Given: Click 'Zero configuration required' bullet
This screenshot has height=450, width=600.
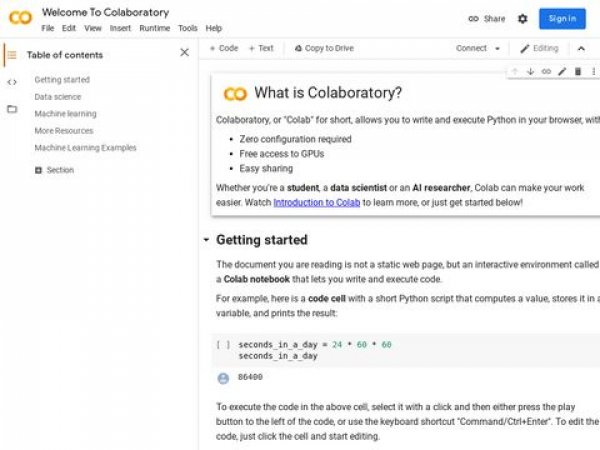Looking at the screenshot, I should [295, 139].
